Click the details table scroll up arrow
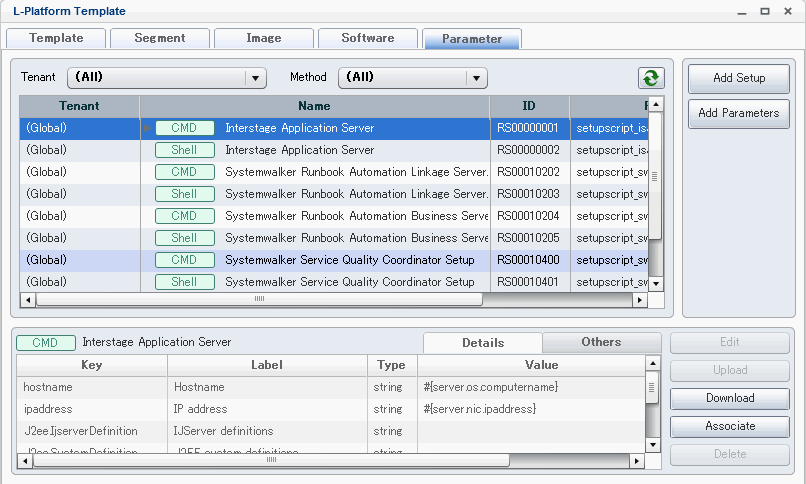The image size is (806, 484). click(x=652, y=363)
